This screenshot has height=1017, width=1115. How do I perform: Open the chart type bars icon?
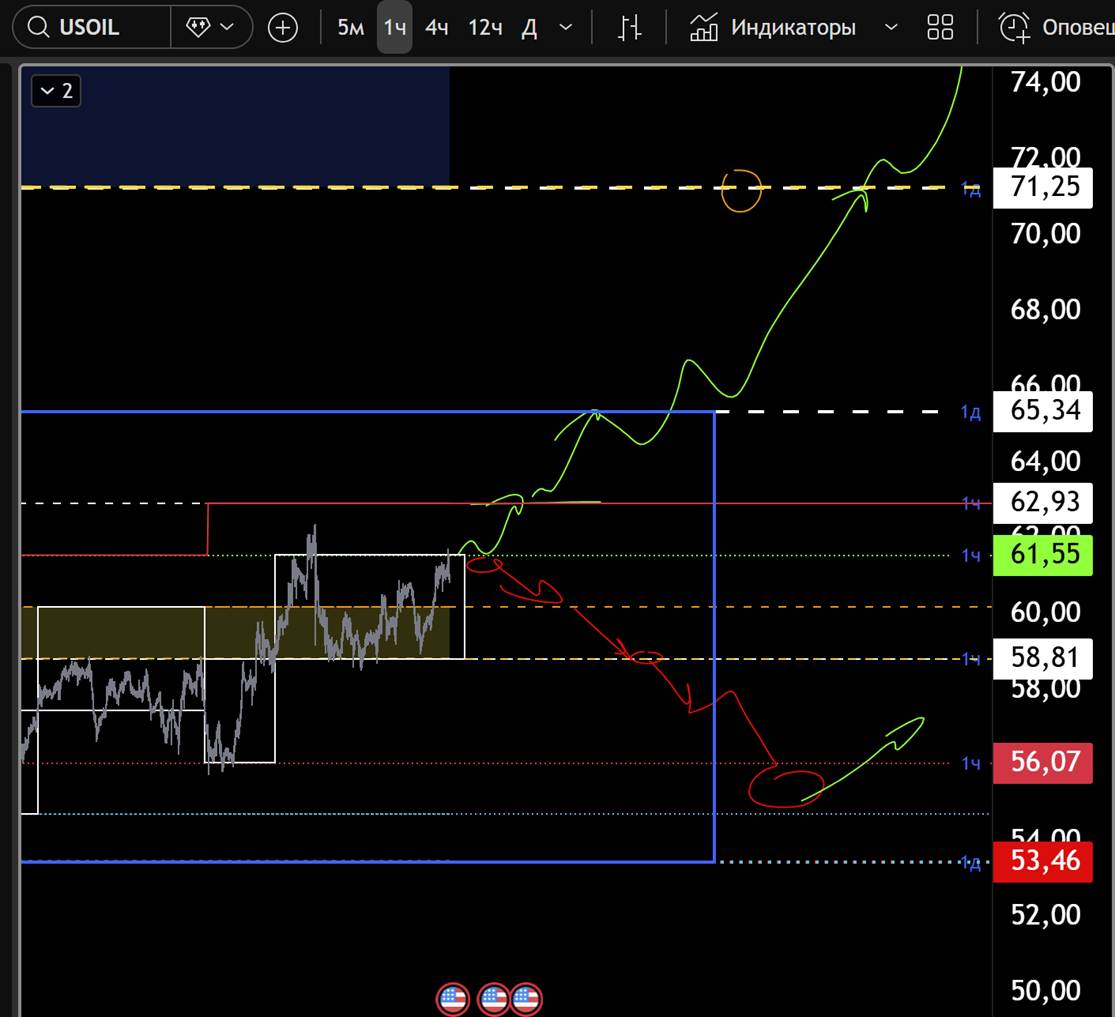629,27
